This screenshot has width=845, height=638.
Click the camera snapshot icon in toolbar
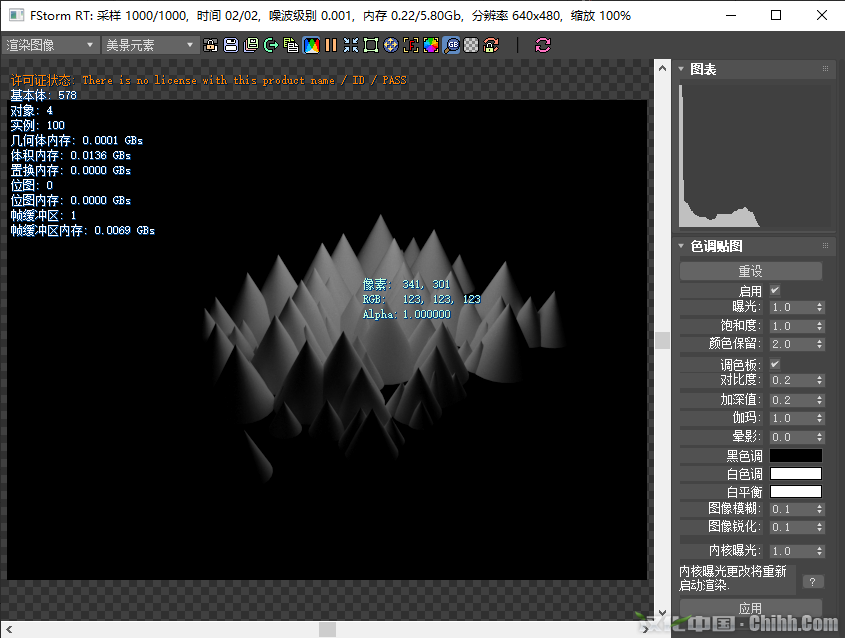(x=211, y=45)
